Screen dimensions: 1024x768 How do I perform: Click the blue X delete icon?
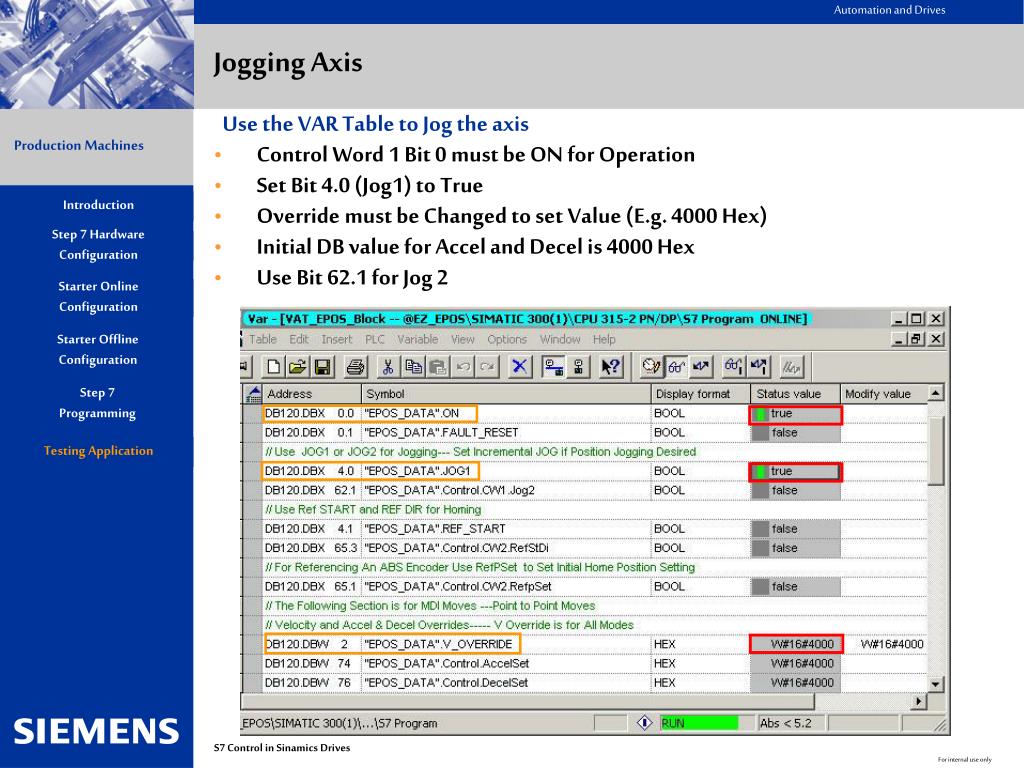tap(519, 367)
